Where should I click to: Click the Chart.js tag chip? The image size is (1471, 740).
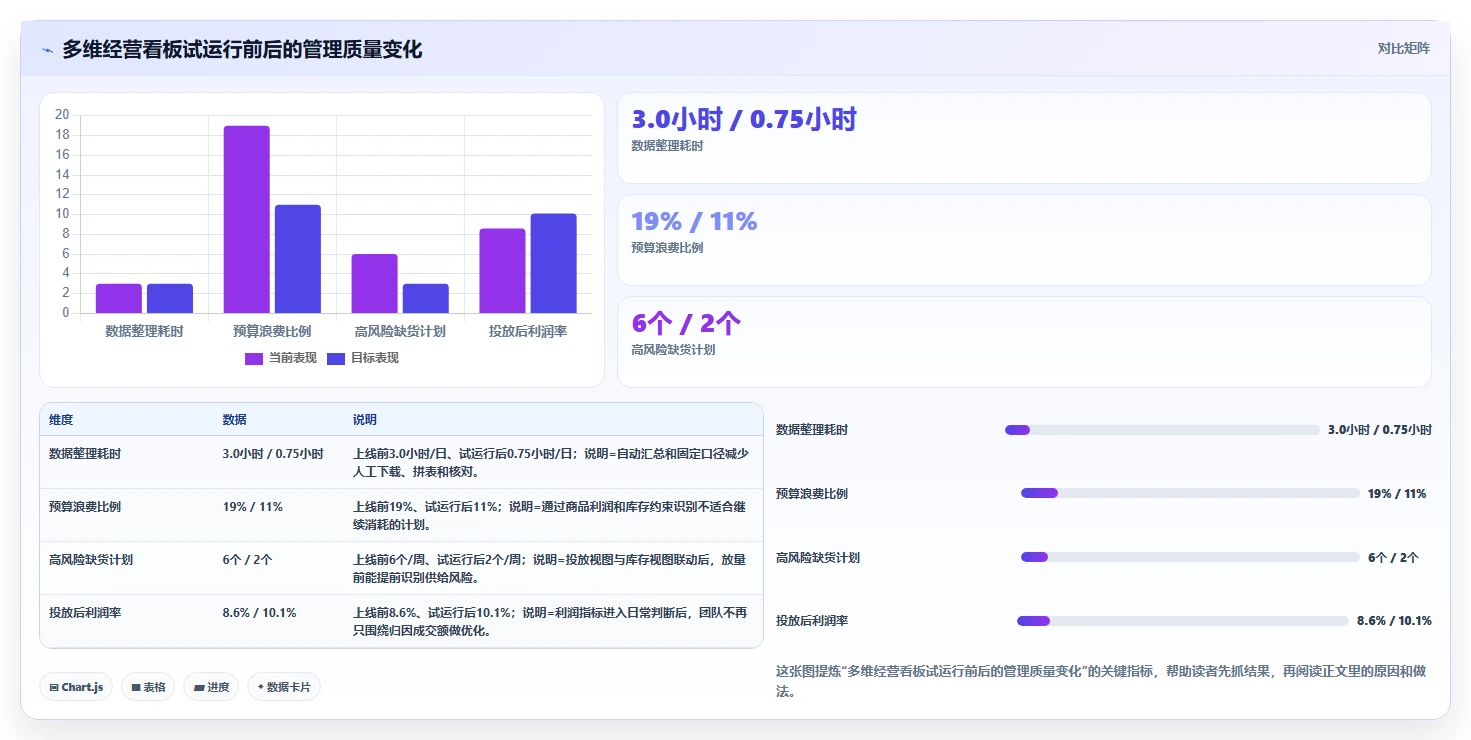76,687
